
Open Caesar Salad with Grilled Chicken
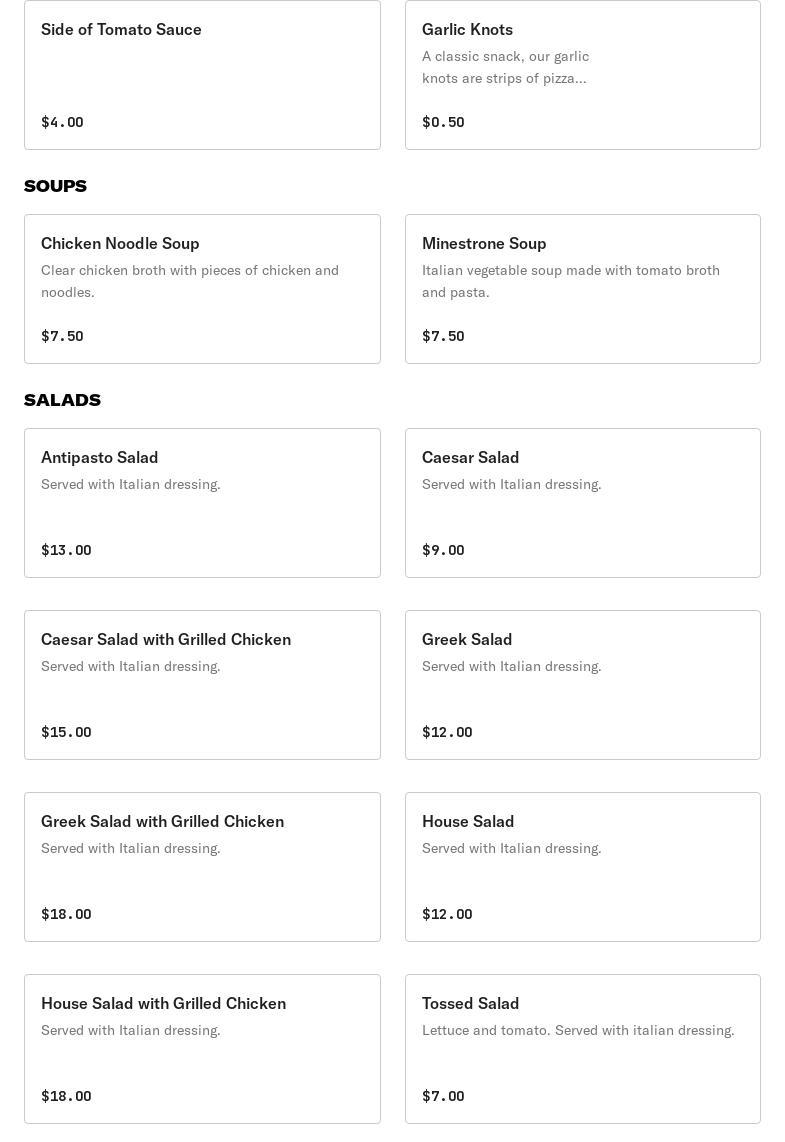202,685
